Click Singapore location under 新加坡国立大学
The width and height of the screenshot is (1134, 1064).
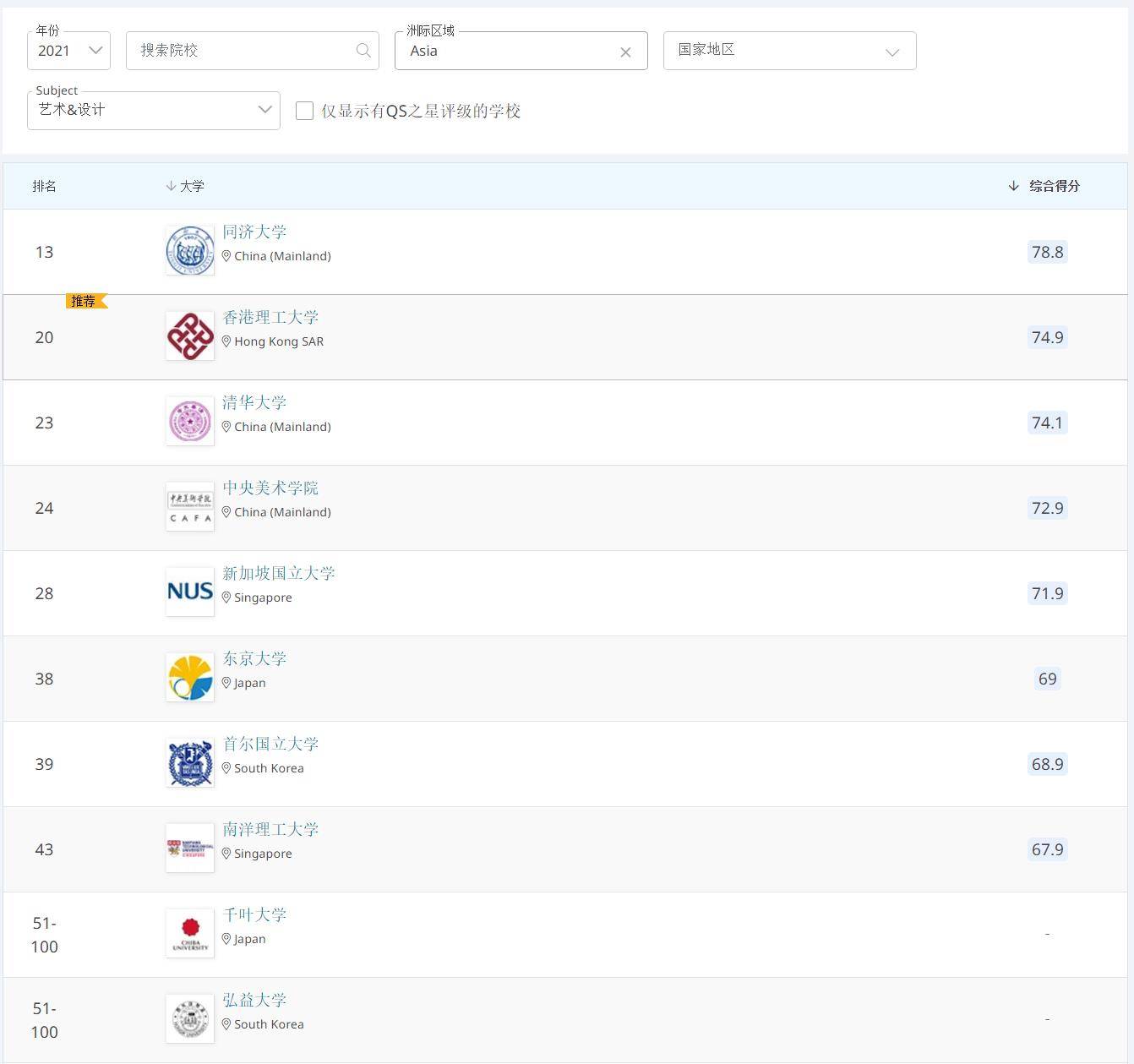263,597
